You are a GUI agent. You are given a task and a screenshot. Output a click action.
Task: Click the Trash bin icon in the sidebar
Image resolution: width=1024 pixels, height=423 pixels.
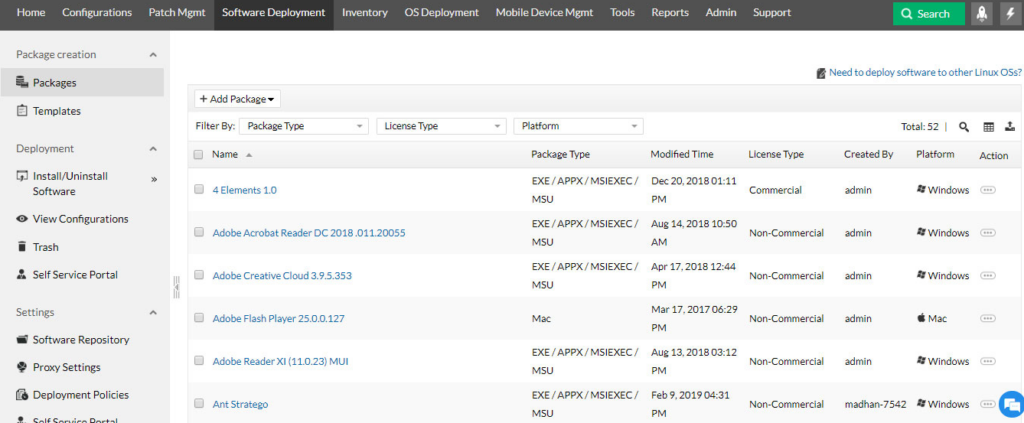tap(22, 247)
